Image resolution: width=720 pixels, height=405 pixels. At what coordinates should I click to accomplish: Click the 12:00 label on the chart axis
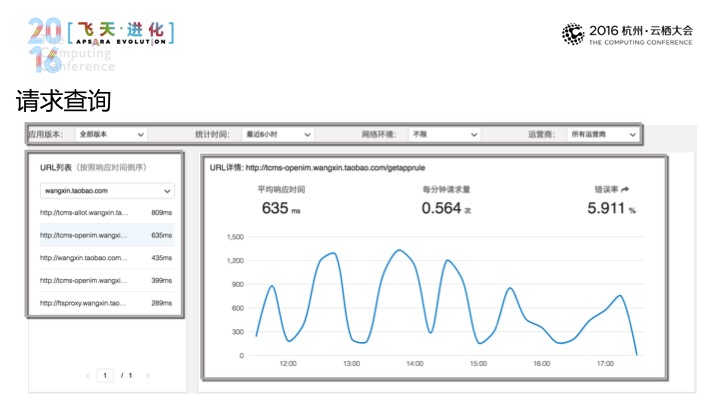pos(288,364)
